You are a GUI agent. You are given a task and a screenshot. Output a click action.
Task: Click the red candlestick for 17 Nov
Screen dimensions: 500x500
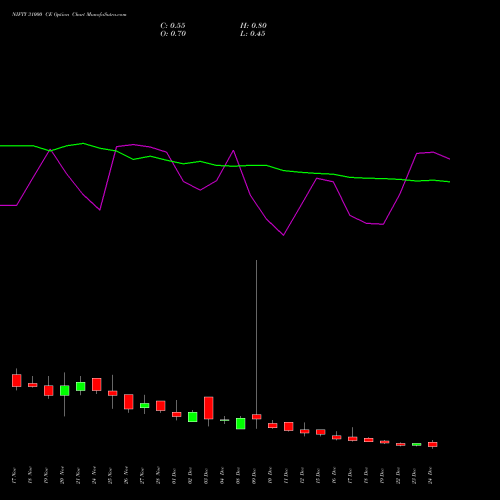(17, 380)
